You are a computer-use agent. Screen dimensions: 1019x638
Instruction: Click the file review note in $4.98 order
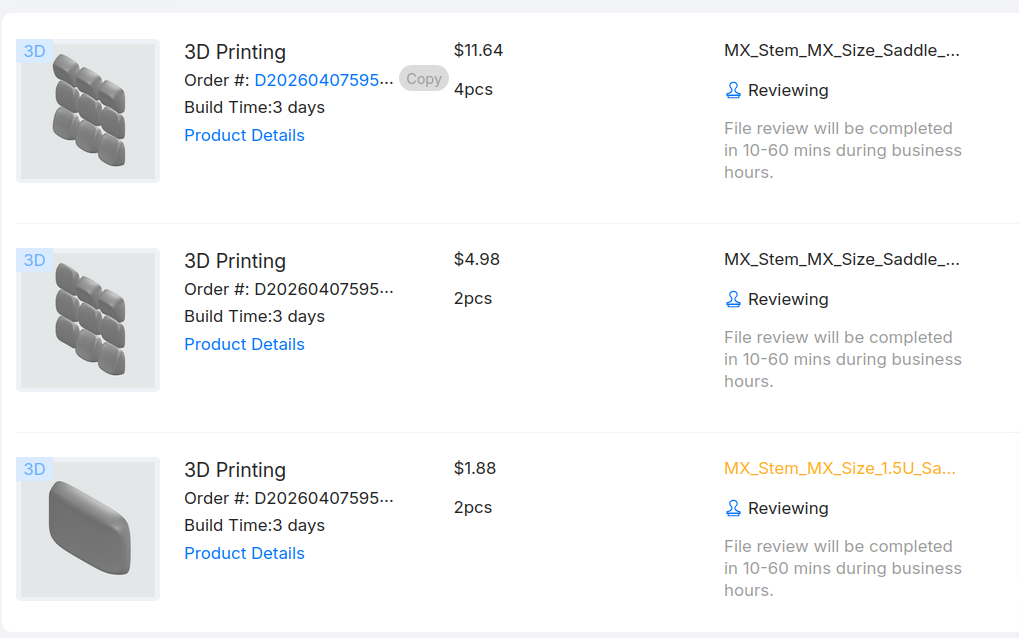(843, 360)
